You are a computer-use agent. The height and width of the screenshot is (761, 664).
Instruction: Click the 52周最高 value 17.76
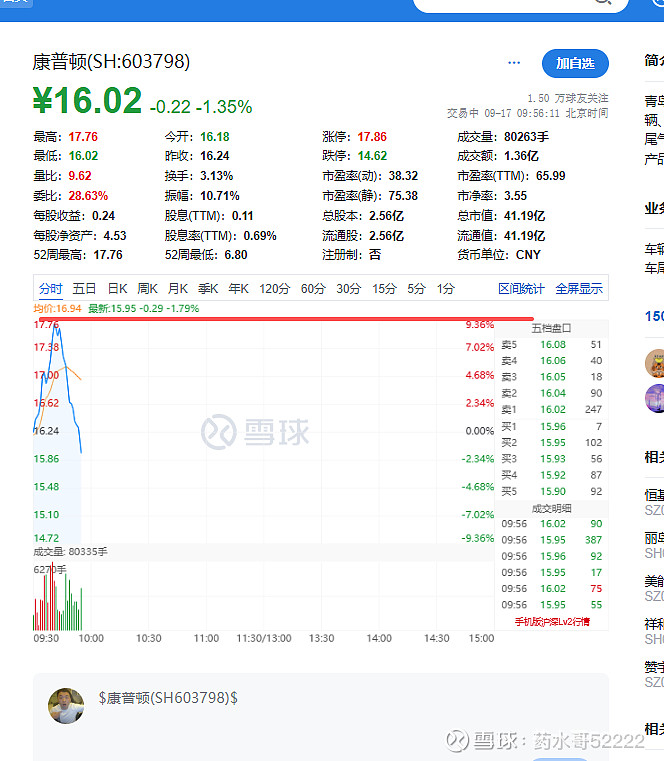click(108, 255)
